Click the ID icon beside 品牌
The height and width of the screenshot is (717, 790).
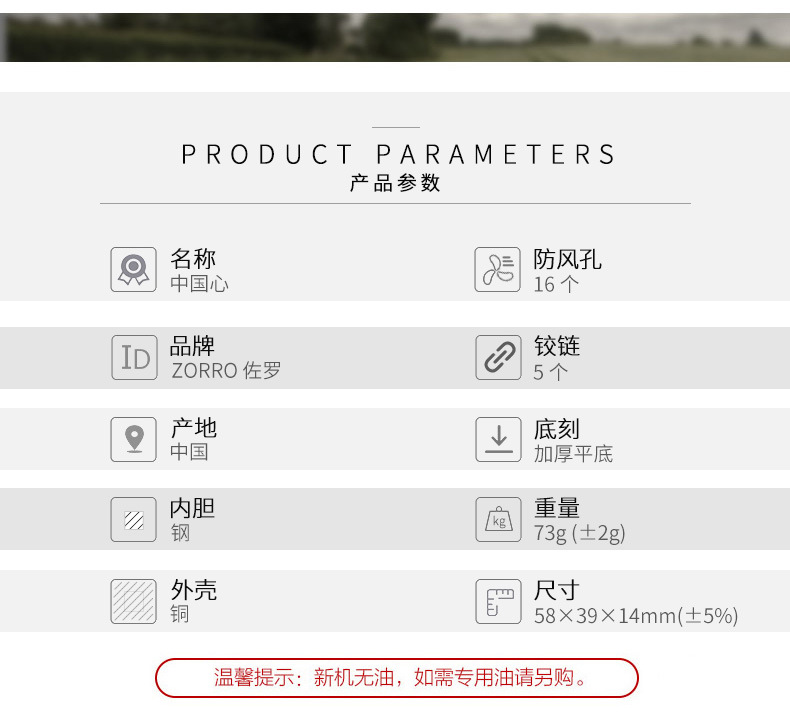[133, 357]
